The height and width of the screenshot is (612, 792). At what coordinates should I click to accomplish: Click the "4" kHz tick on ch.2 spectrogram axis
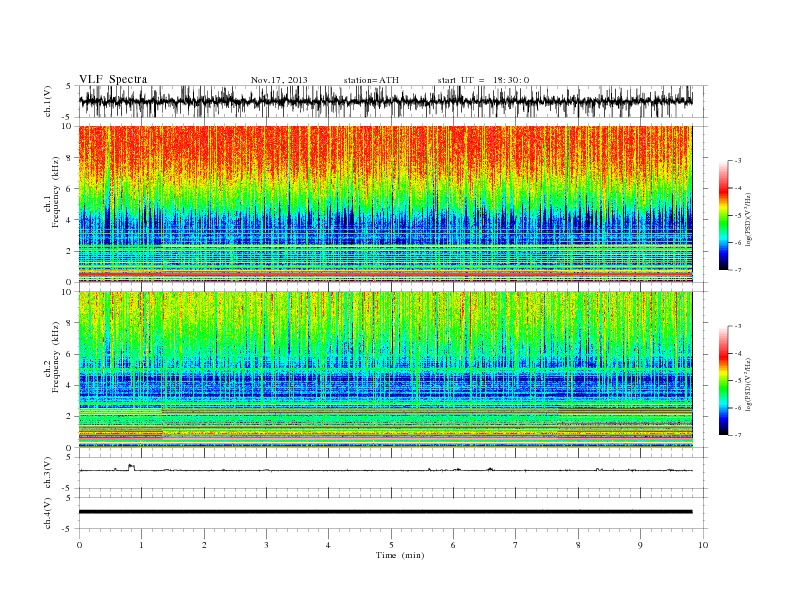(70, 386)
